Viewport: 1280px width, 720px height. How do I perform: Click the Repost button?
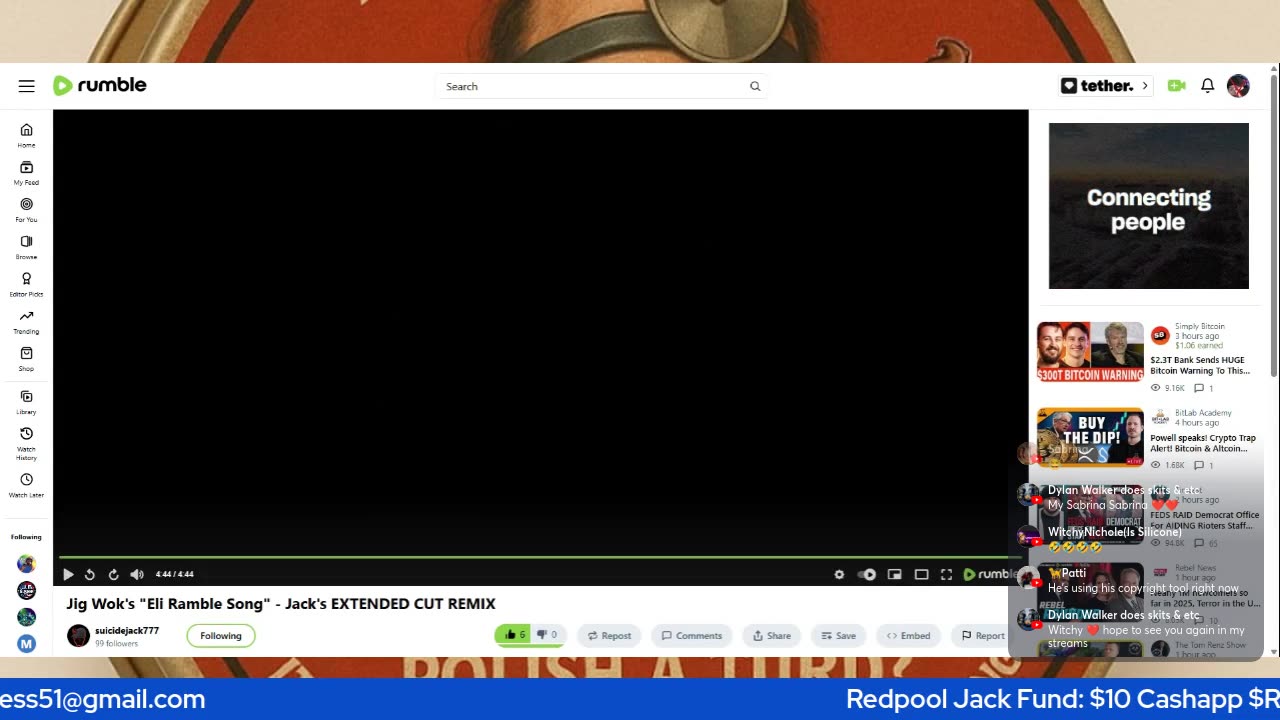[x=609, y=635]
